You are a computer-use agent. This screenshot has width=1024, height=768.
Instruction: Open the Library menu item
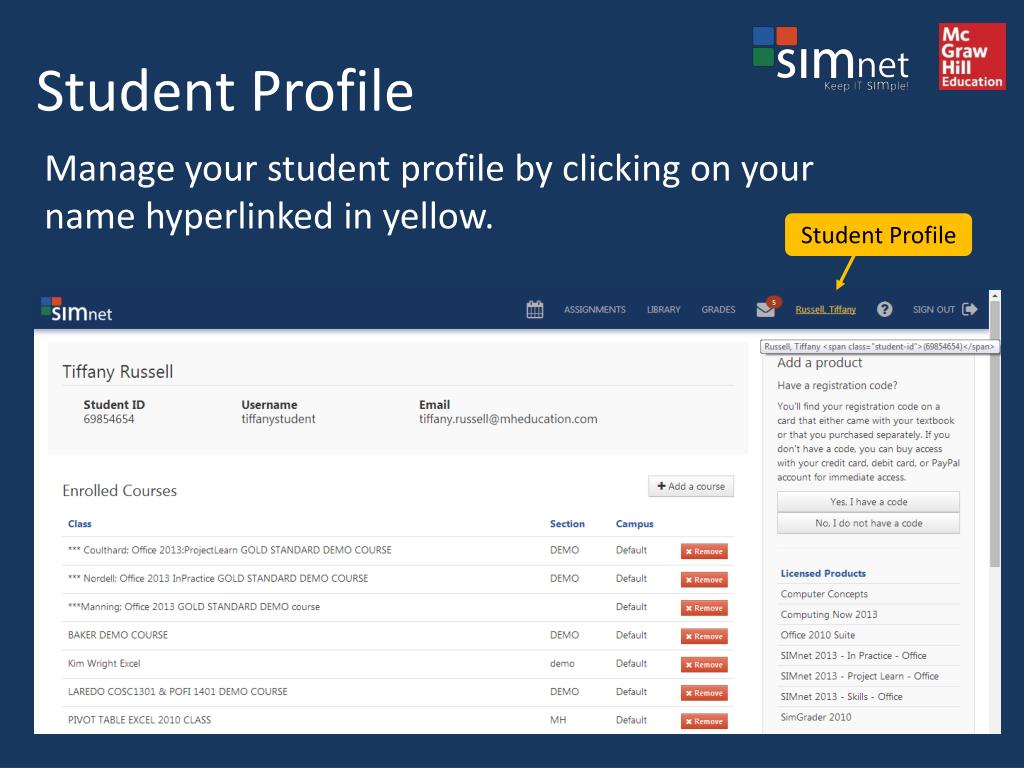664,310
